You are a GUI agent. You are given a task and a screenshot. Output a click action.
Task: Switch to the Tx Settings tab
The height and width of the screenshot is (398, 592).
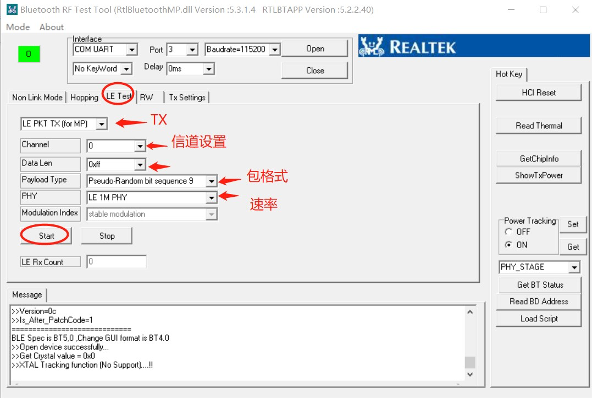(x=187, y=97)
